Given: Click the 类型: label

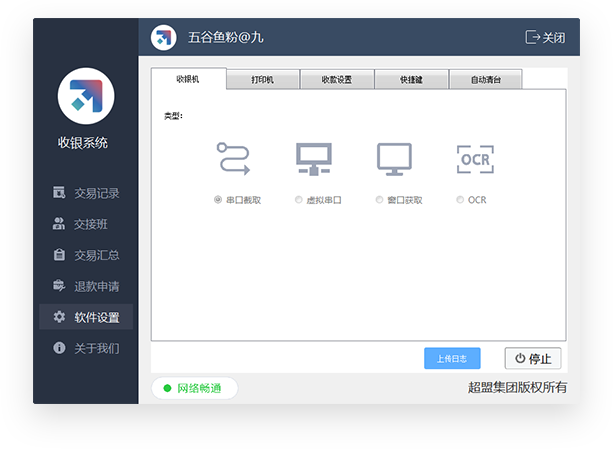Looking at the screenshot, I should tap(173, 116).
